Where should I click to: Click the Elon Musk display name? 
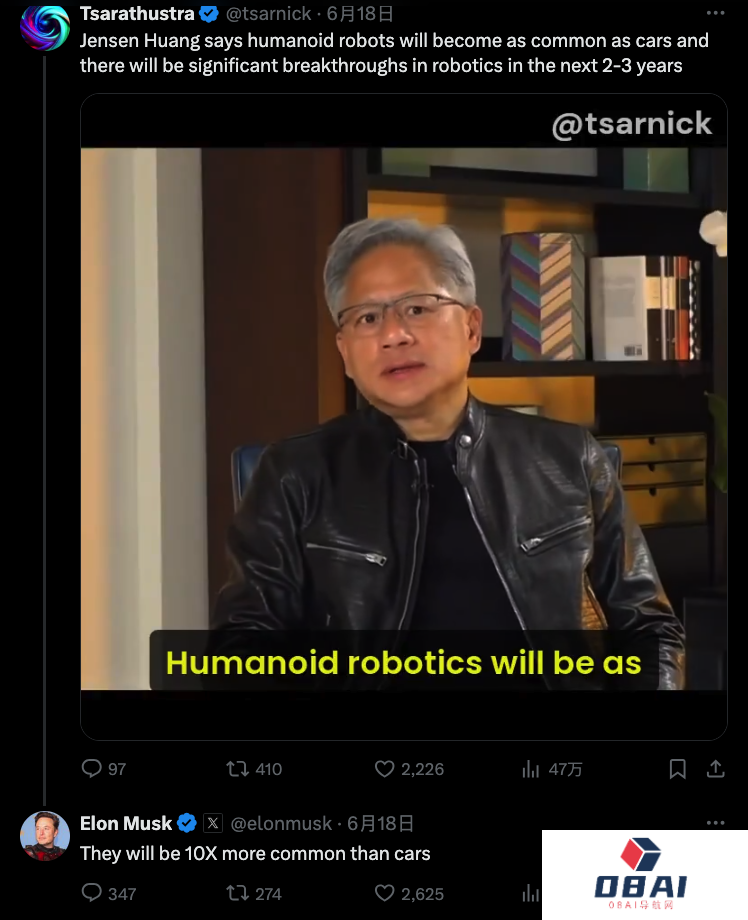(x=126, y=823)
